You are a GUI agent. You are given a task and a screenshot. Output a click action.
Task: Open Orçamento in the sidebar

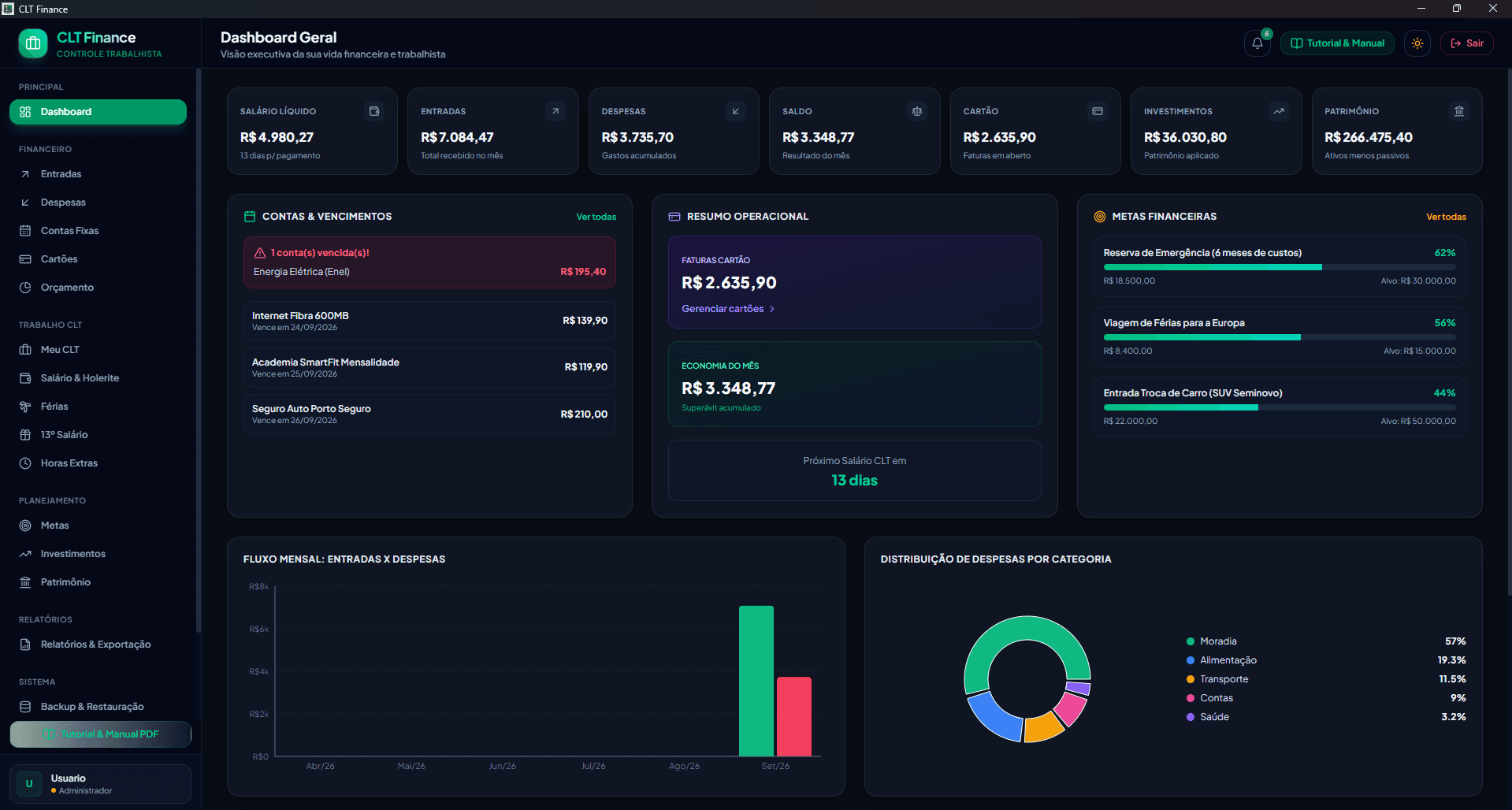coord(98,288)
